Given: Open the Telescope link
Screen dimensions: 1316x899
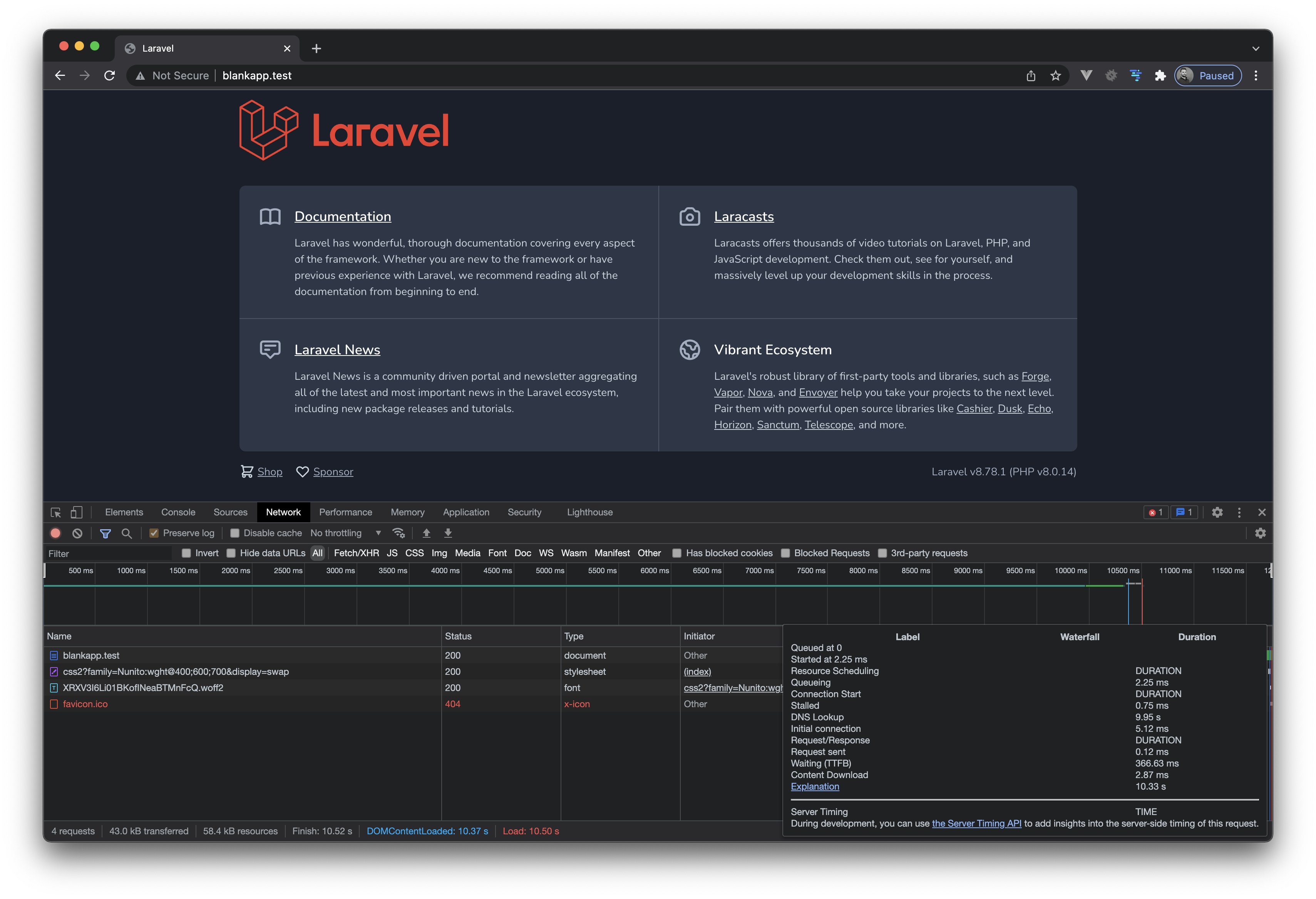Looking at the screenshot, I should coord(829,424).
